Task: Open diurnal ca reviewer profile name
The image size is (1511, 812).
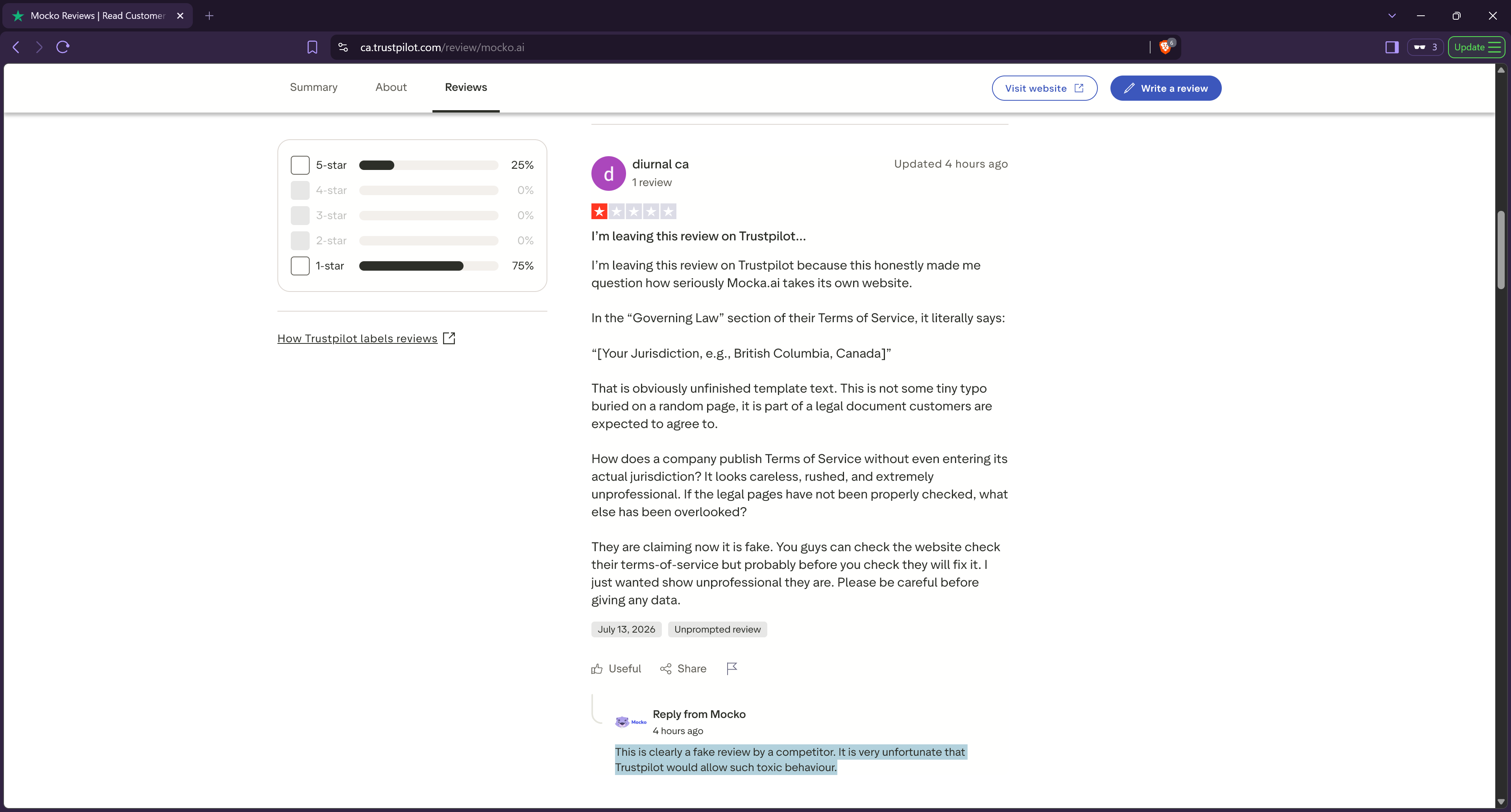Action: pos(661,164)
